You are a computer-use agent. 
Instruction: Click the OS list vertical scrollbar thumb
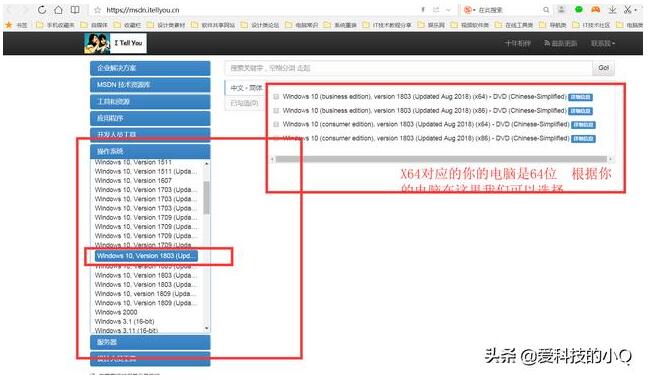207,197
